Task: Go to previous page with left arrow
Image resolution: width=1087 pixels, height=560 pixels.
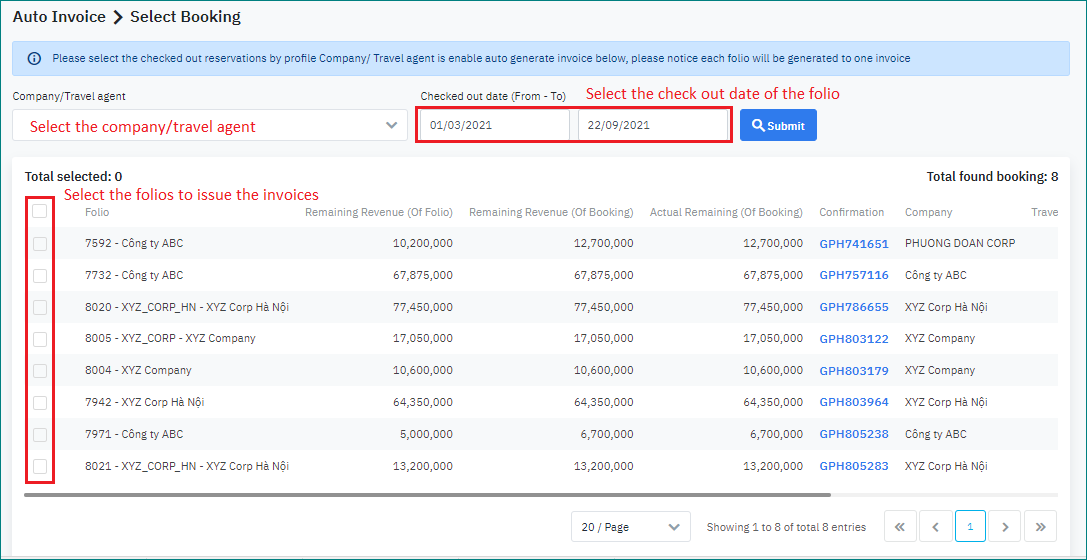Action: (x=935, y=527)
